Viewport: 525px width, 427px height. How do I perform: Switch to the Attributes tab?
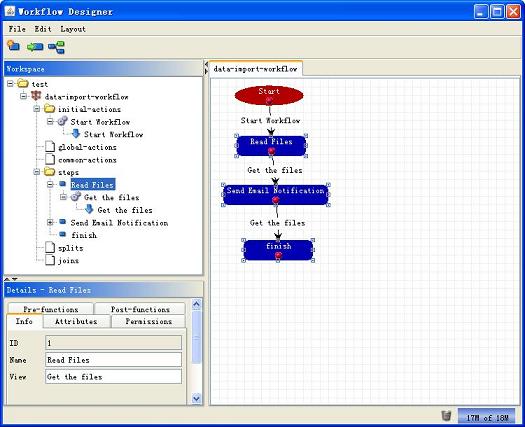click(x=76, y=322)
